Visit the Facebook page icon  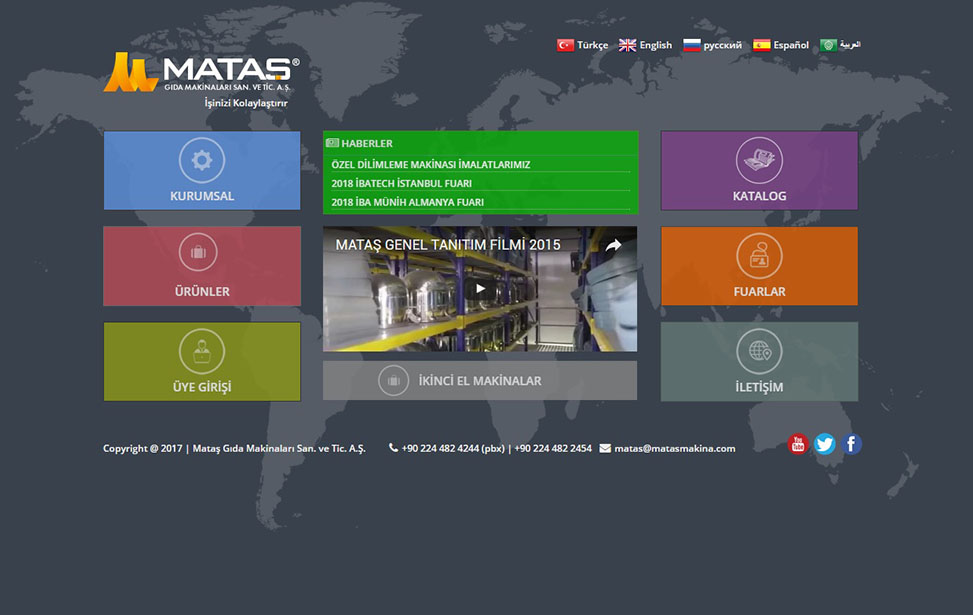coord(851,444)
